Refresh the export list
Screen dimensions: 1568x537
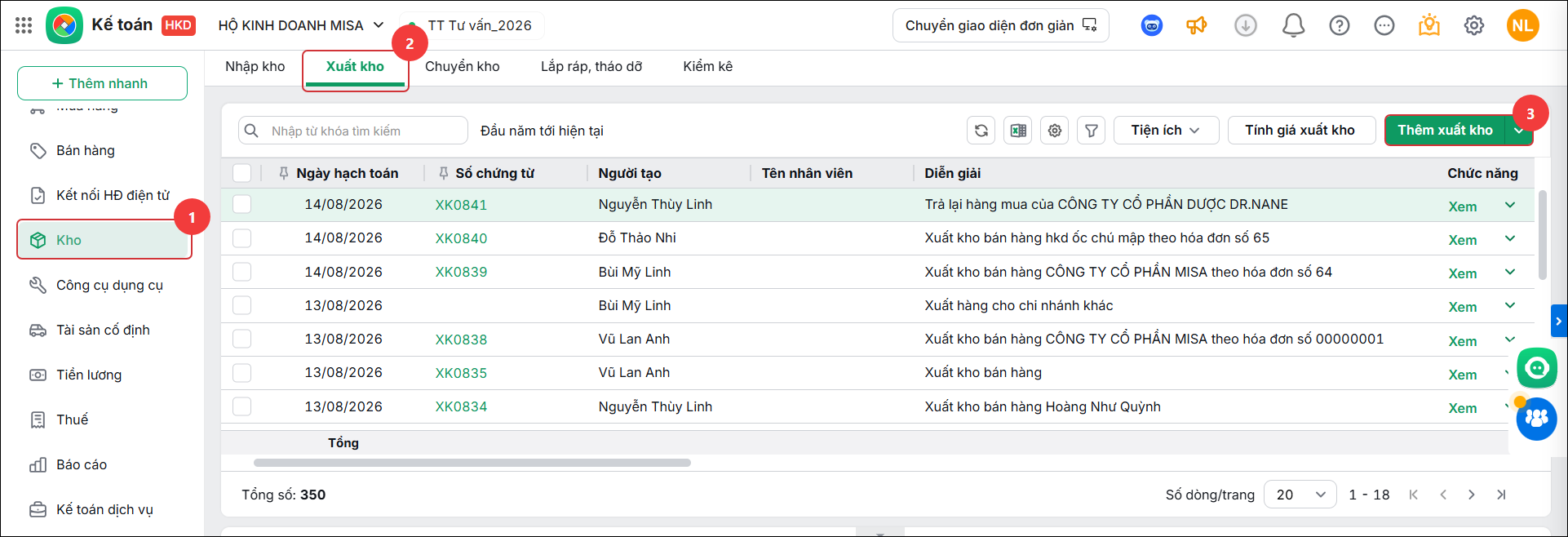981,131
